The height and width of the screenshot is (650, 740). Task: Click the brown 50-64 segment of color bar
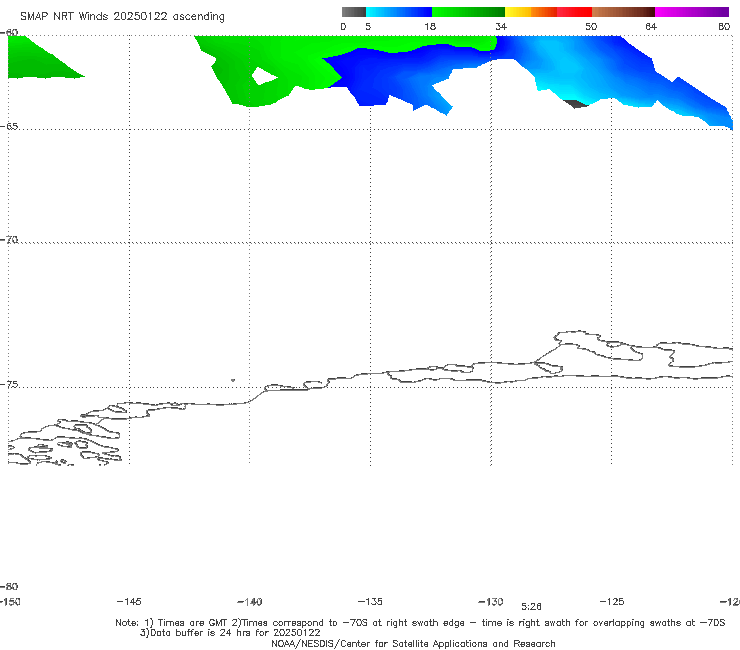tap(623, 12)
